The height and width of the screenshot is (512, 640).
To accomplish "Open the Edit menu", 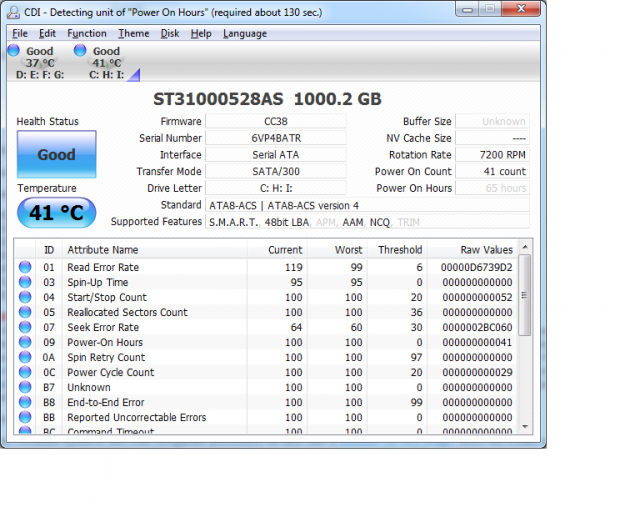I will click(x=47, y=33).
